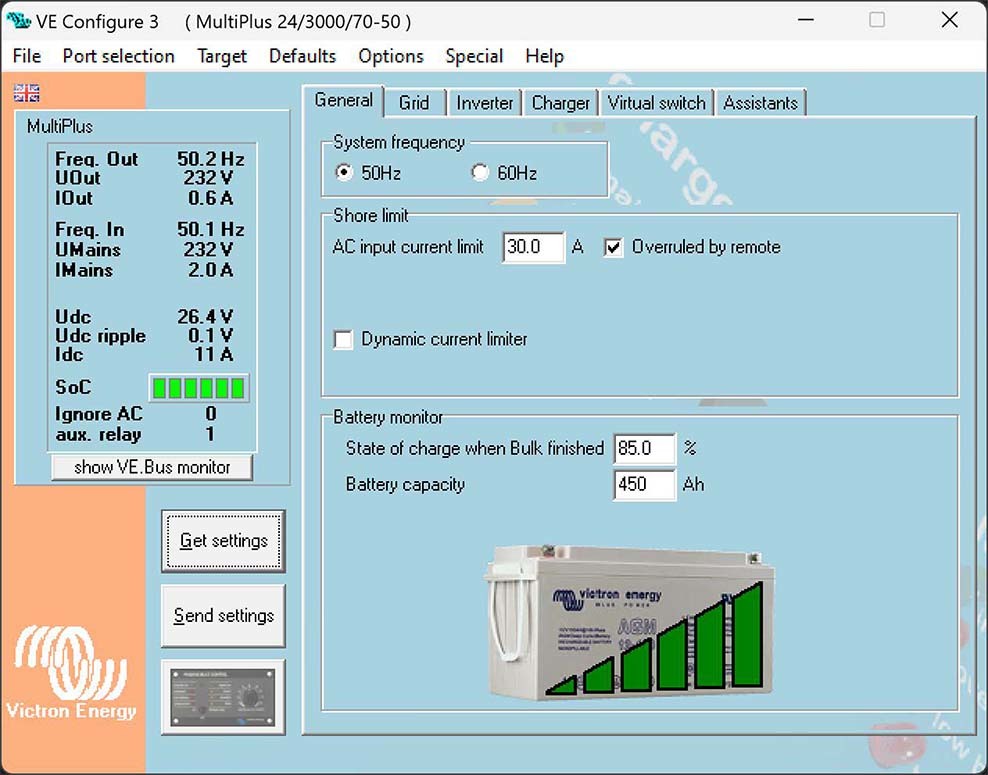This screenshot has height=775, width=988.
Task: Enable the Dynamic current limiter
Action: 344,340
